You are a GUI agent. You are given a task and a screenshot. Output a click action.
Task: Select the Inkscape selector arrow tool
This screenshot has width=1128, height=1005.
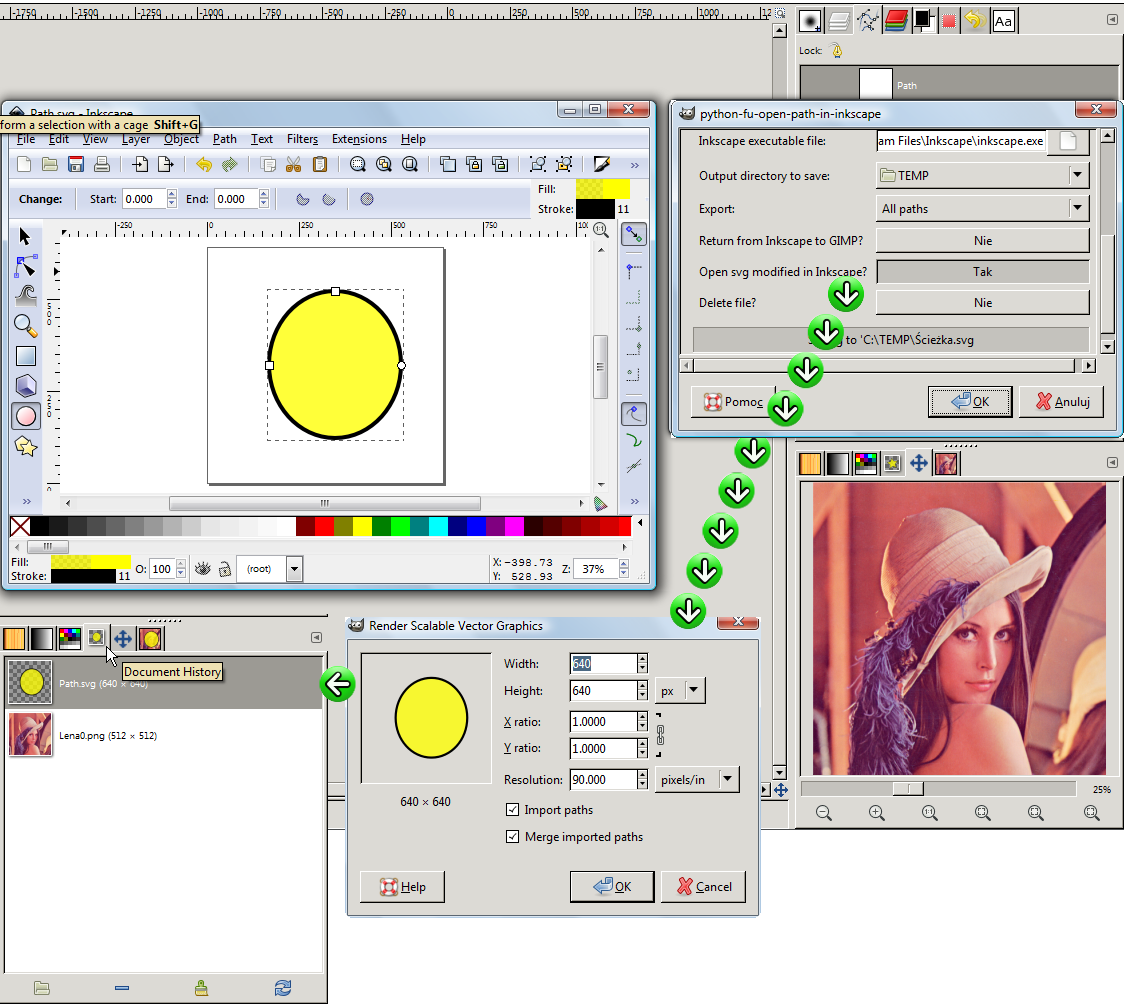(x=25, y=237)
